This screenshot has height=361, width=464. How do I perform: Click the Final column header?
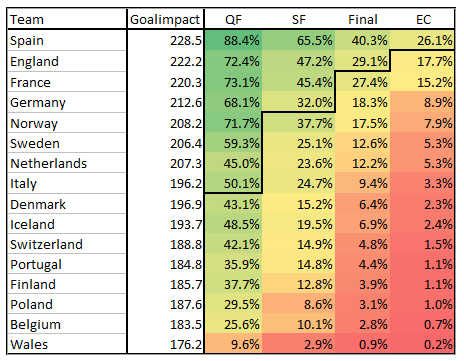click(363, 19)
